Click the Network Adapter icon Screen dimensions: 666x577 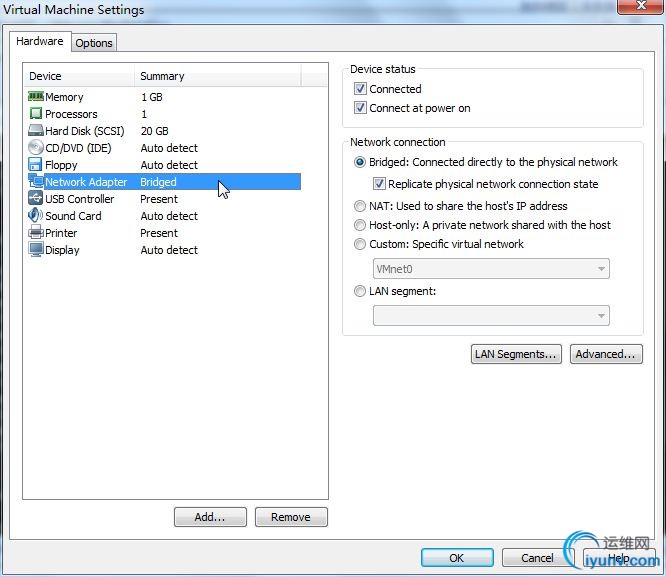tap(36, 181)
